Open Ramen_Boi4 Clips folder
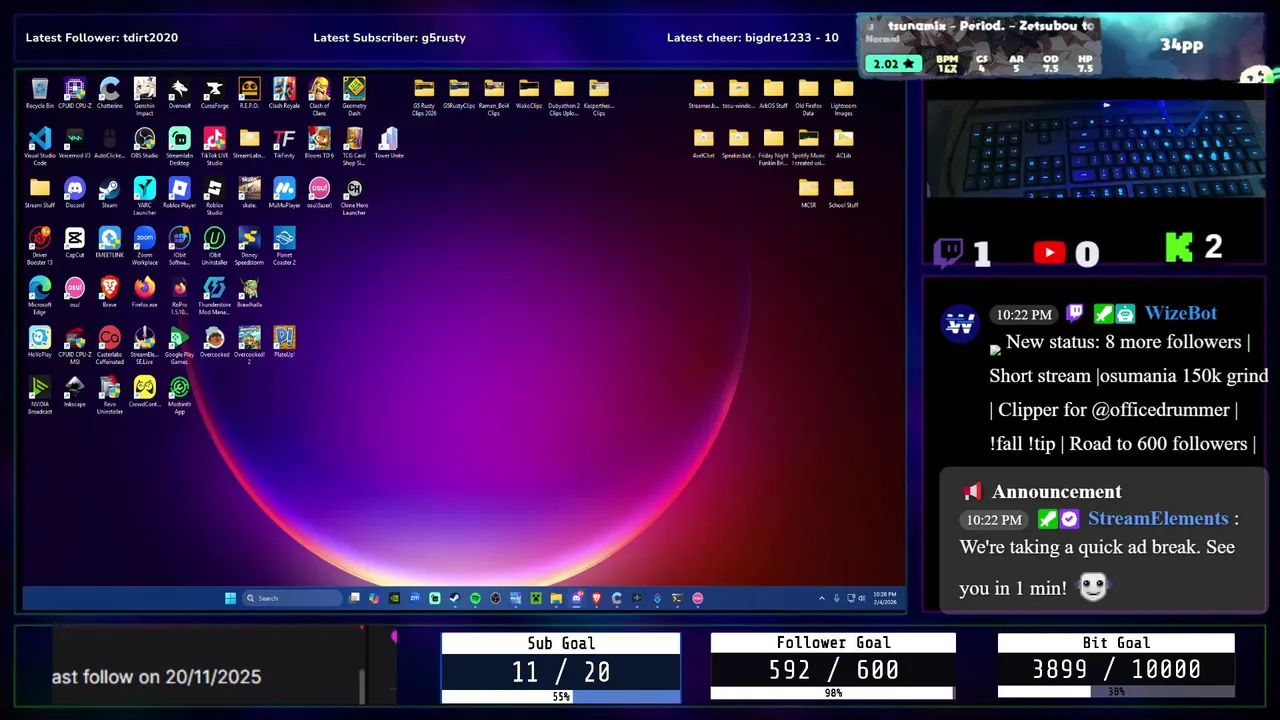 point(494,97)
